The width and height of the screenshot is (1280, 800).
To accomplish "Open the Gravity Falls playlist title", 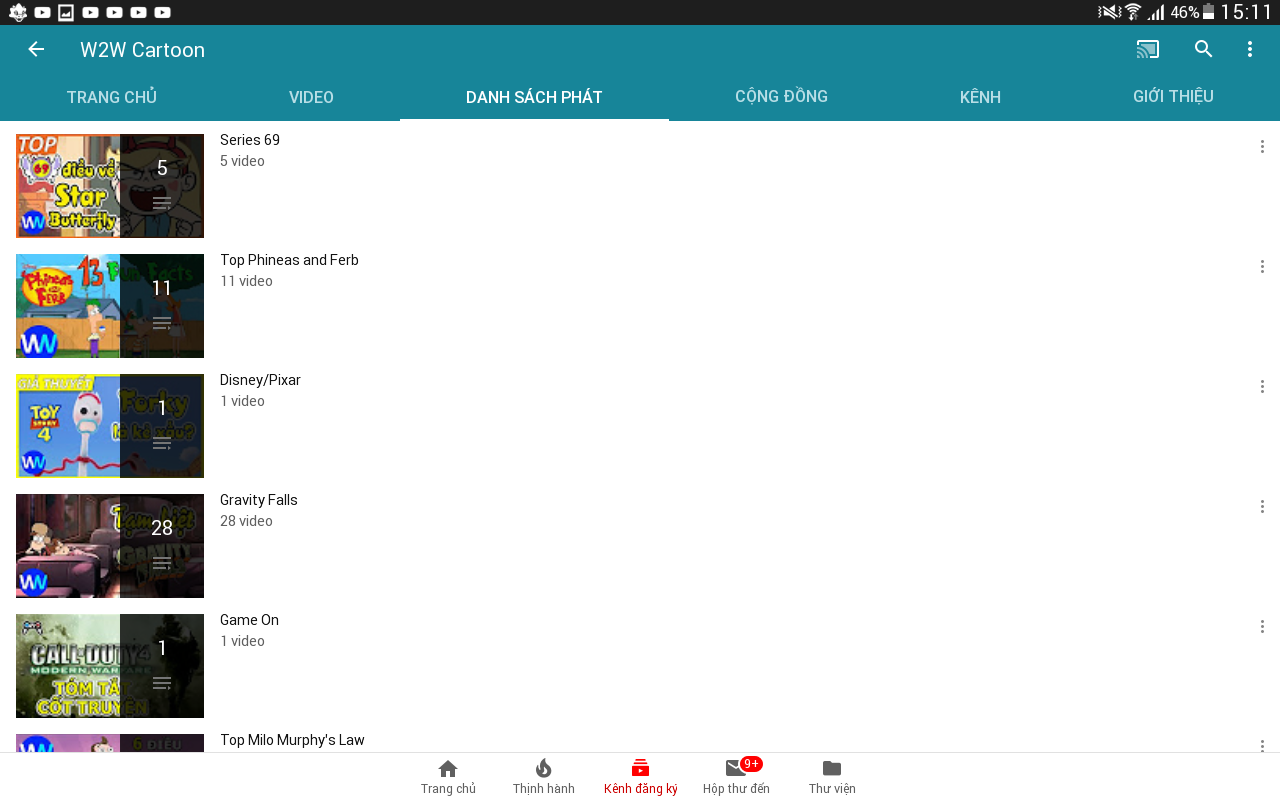I will 259,500.
